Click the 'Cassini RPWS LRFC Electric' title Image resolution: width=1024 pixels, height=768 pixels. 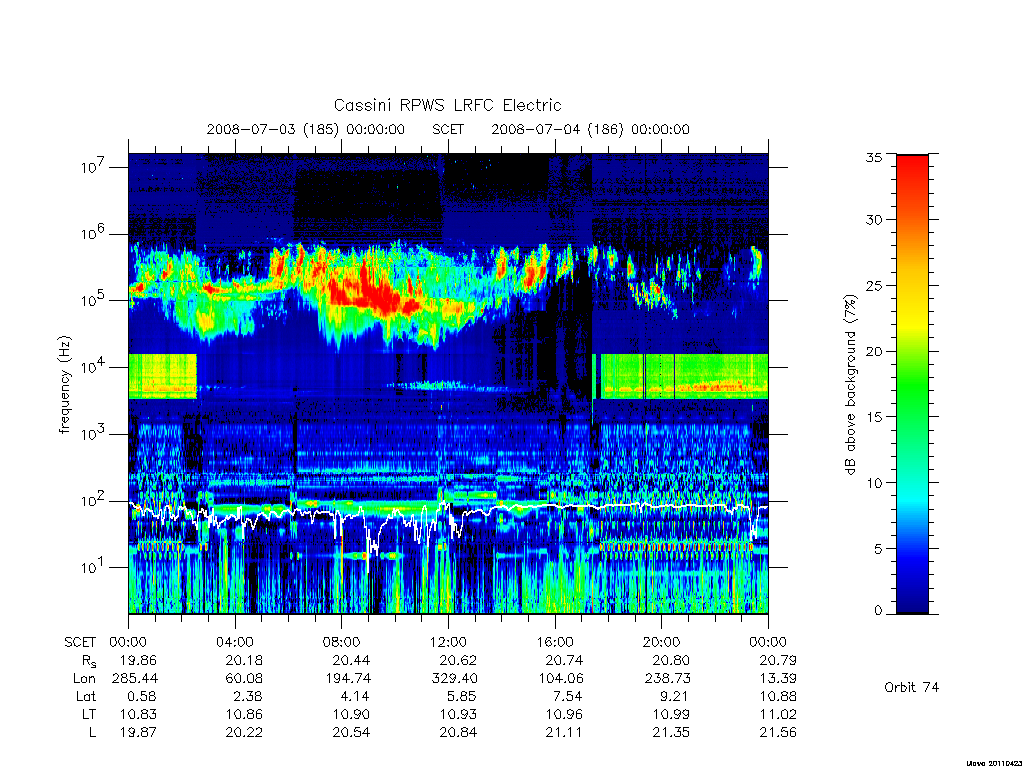pos(447,105)
